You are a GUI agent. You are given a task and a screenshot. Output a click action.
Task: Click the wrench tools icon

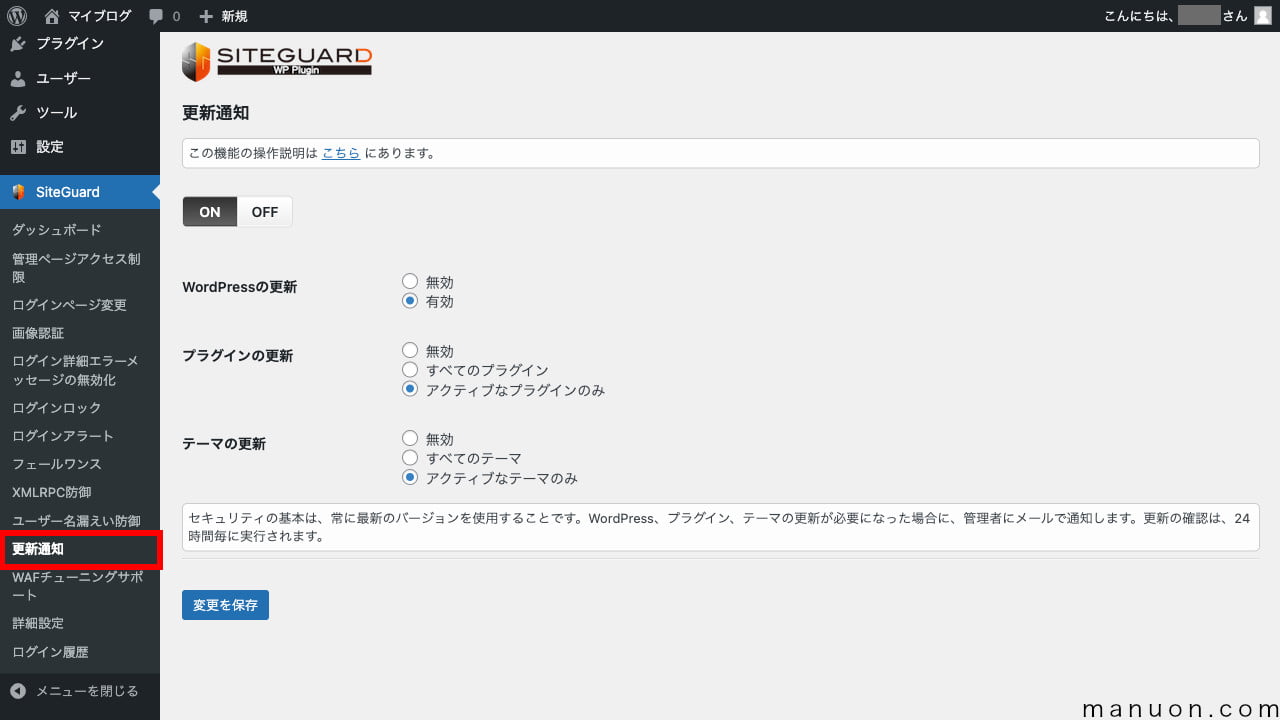click(x=18, y=112)
